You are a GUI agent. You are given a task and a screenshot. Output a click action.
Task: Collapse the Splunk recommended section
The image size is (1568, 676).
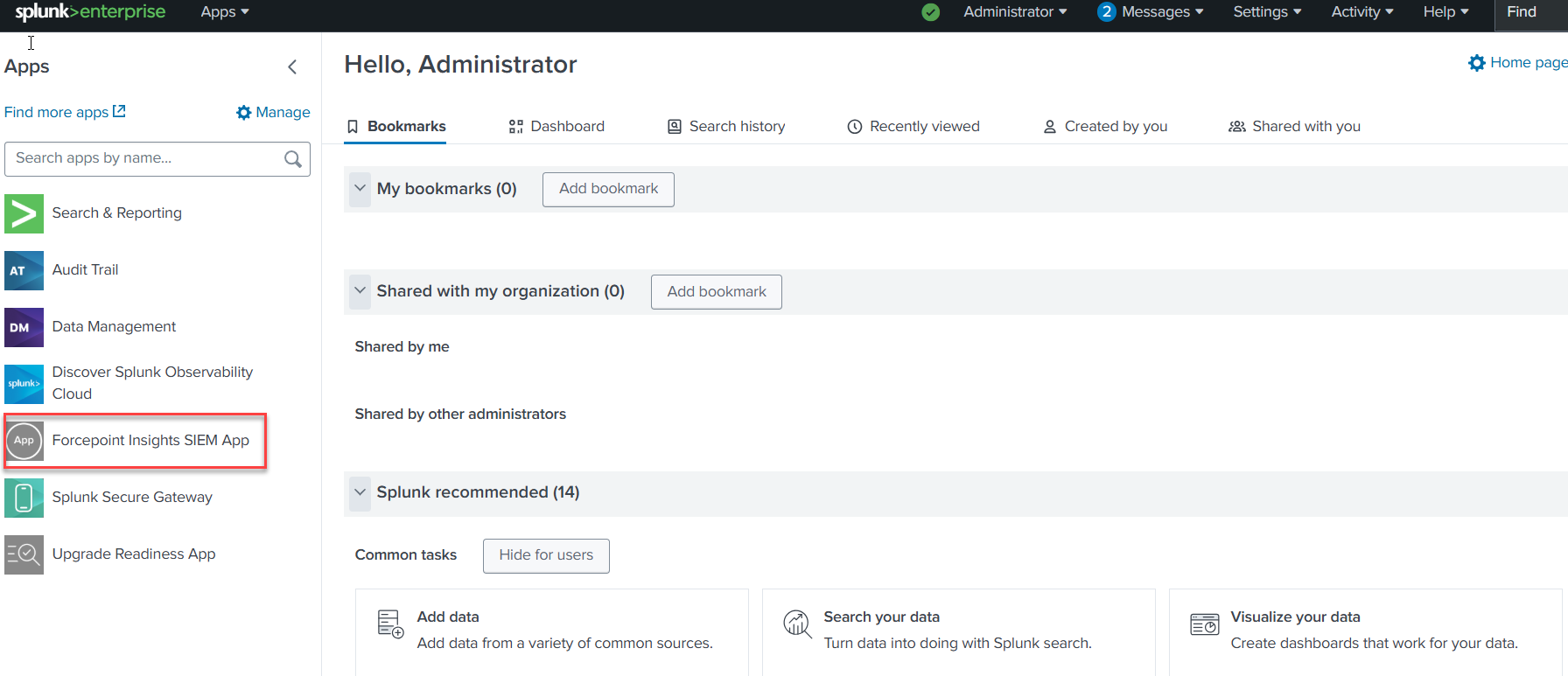click(360, 492)
